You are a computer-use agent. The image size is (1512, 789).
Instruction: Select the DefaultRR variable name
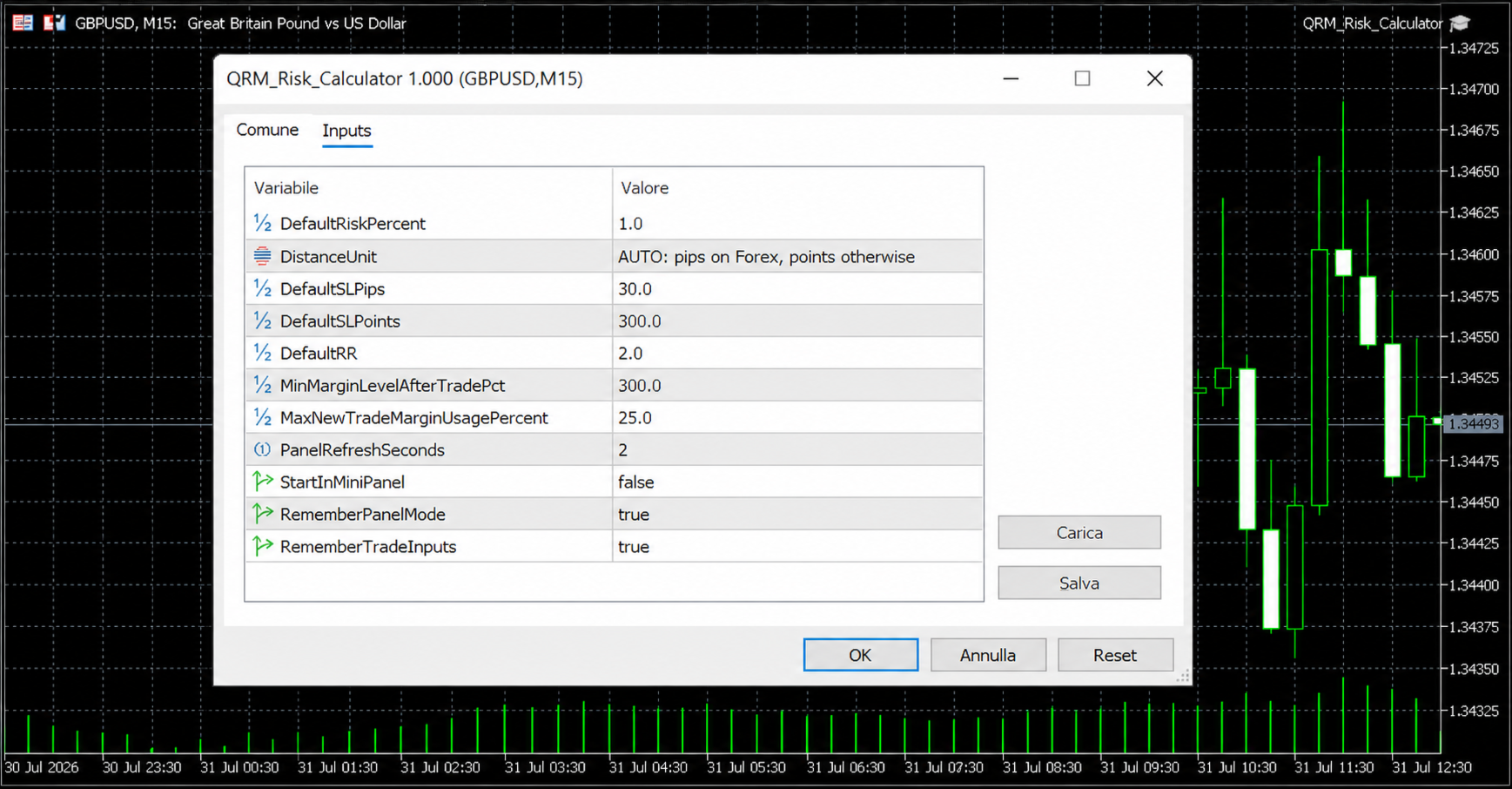(319, 354)
